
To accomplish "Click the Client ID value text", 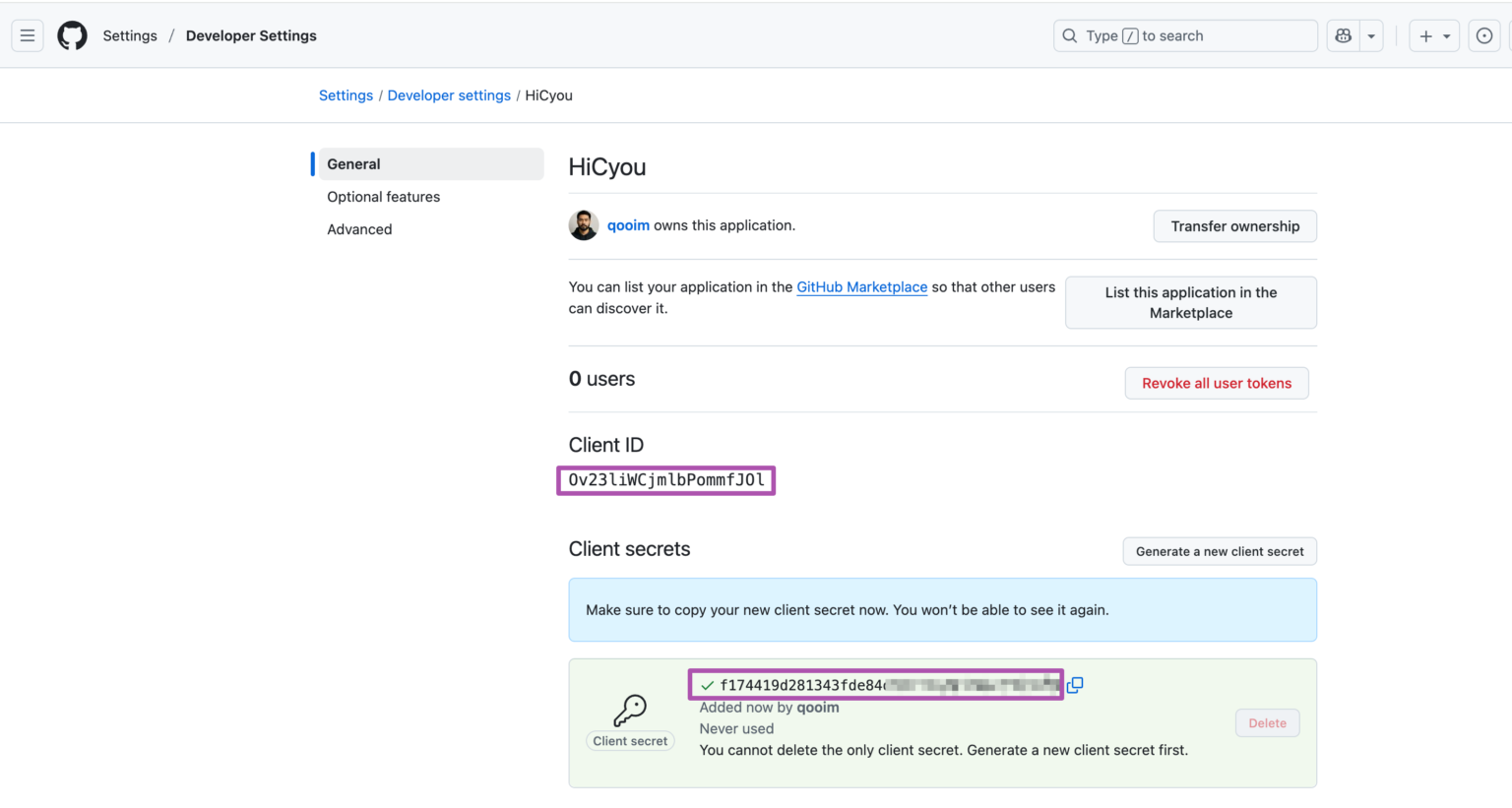I will point(666,480).
